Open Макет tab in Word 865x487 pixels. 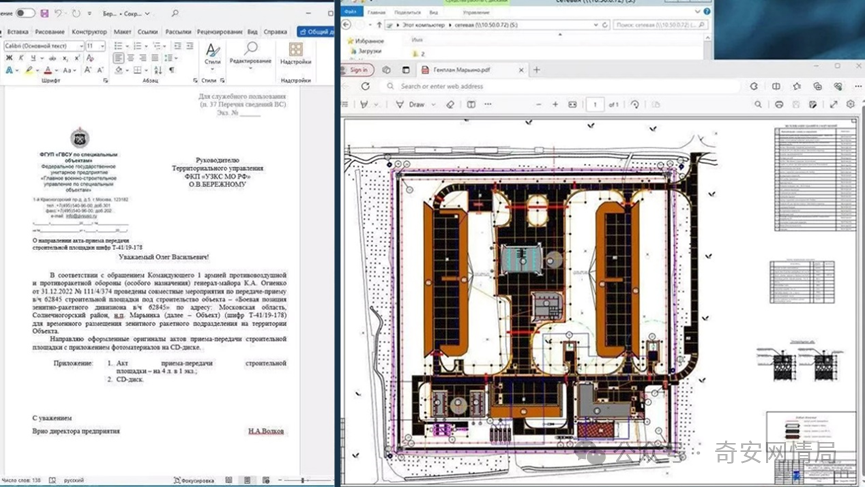point(122,32)
